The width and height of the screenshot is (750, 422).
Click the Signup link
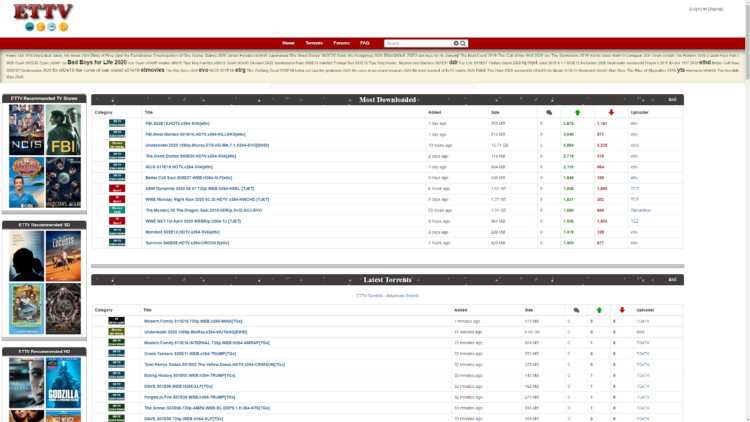click(716, 9)
